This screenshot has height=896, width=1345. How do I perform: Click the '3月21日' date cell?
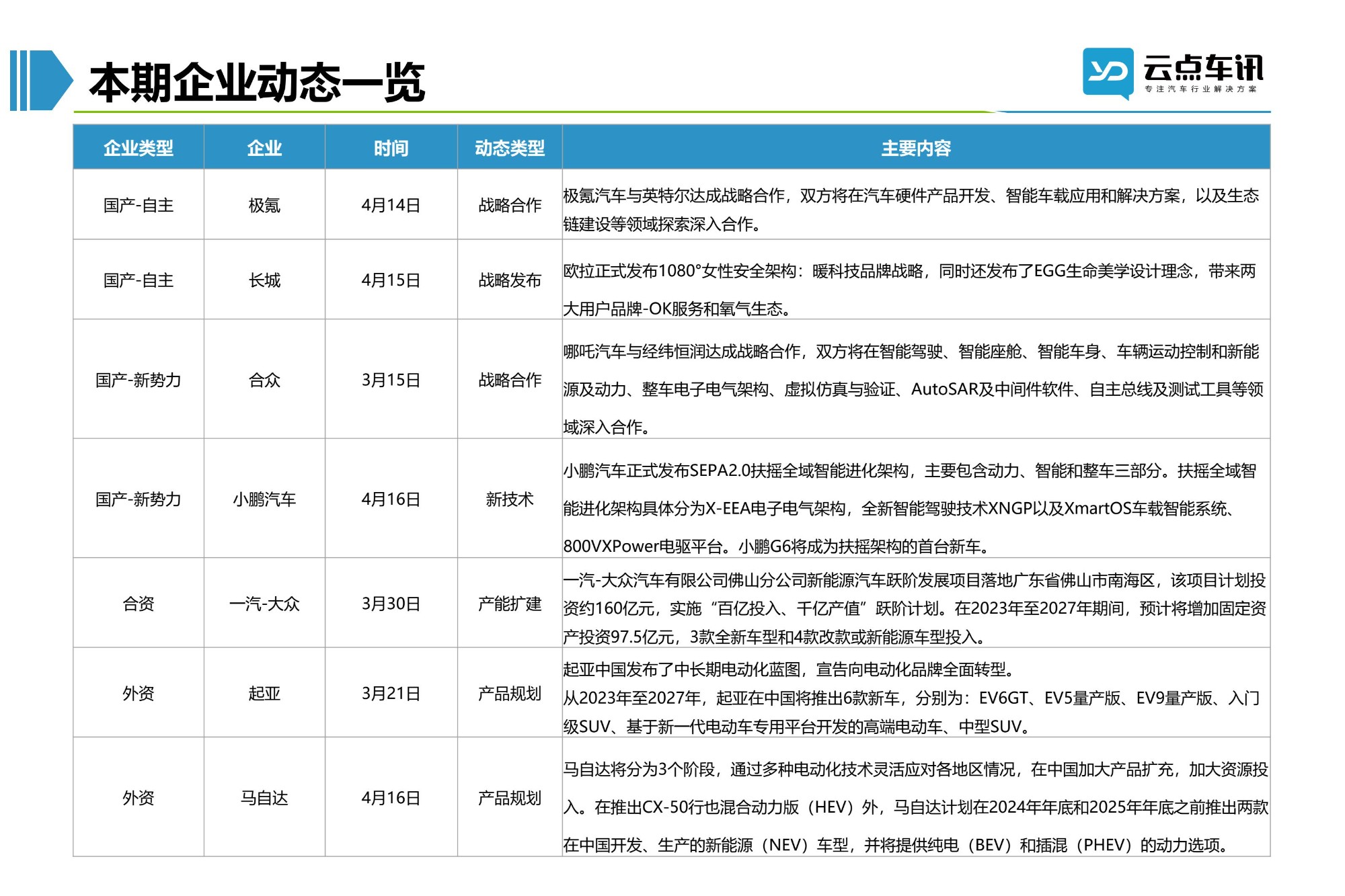pyautogui.click(x=391, y=693)
